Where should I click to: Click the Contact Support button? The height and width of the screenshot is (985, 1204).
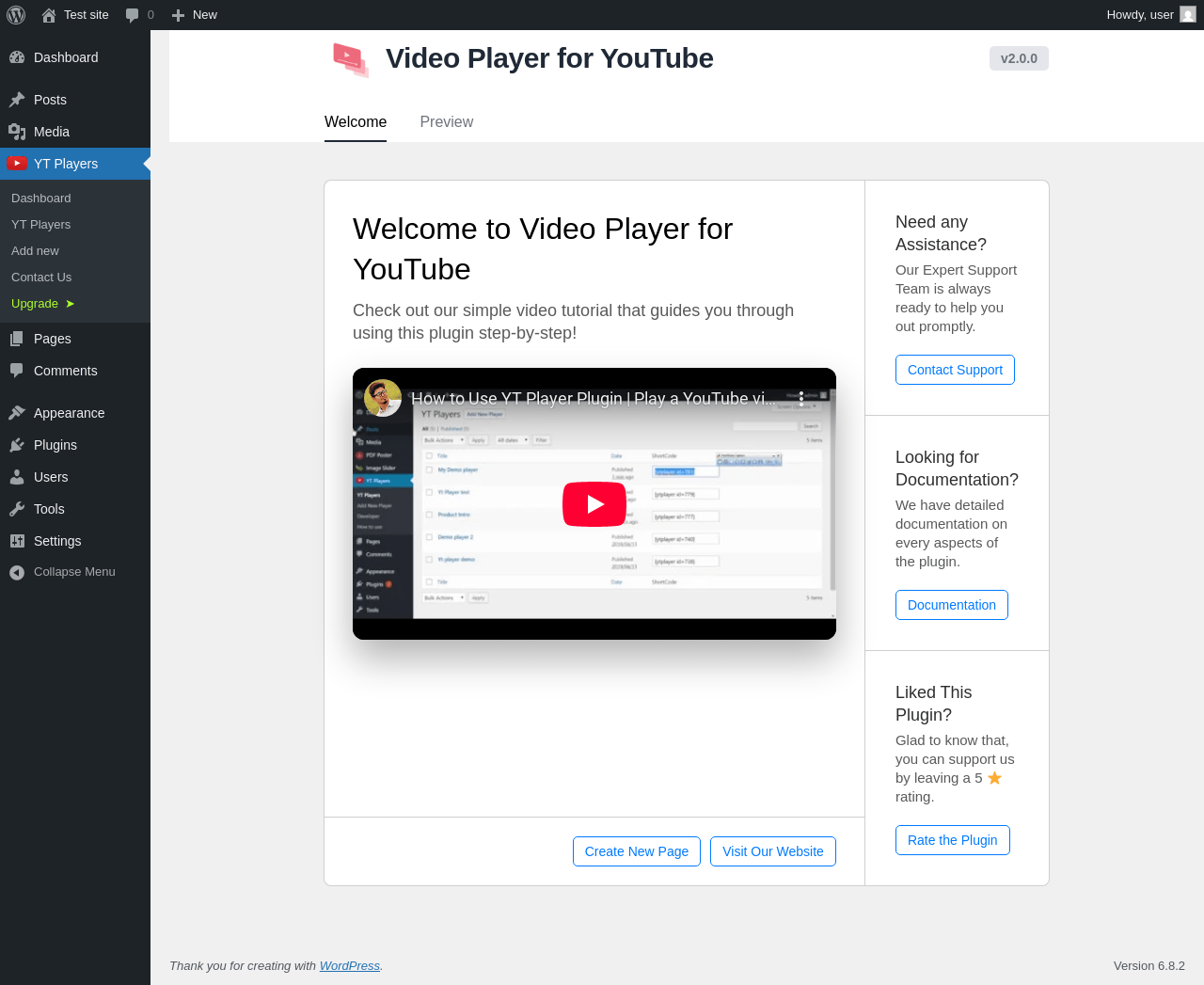point(955,370)
